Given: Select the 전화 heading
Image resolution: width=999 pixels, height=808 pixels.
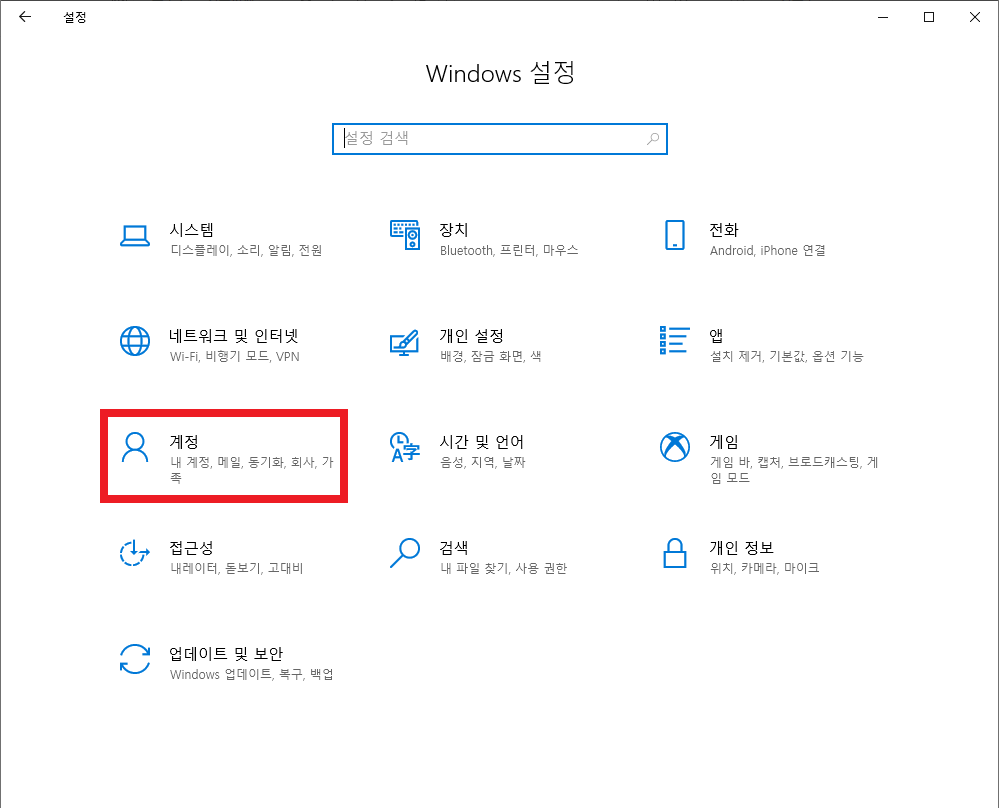Looking at the screenshot, I should click(724, 229).
